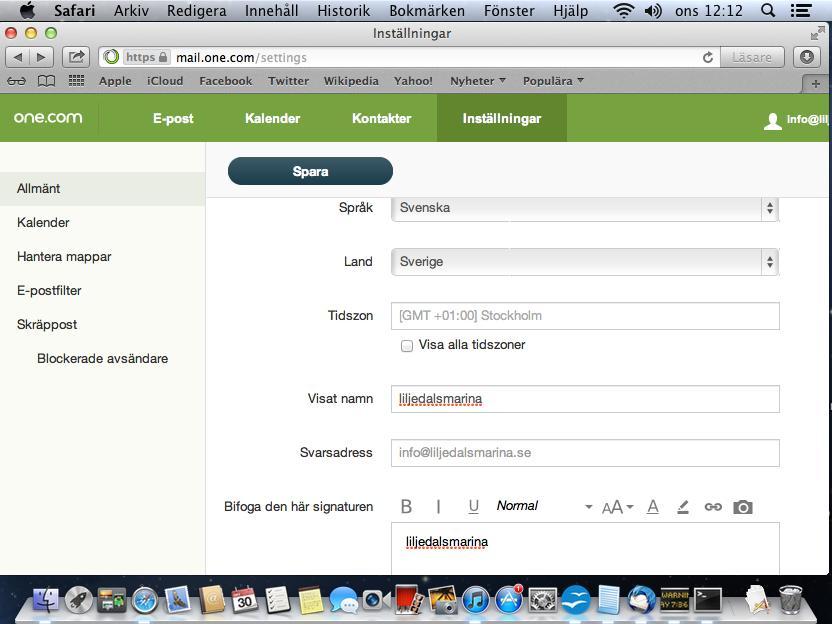Viewport: 832px width, 624px height.
Task: Open the Reading List glasses icon
Action: (x=16, y=81)
